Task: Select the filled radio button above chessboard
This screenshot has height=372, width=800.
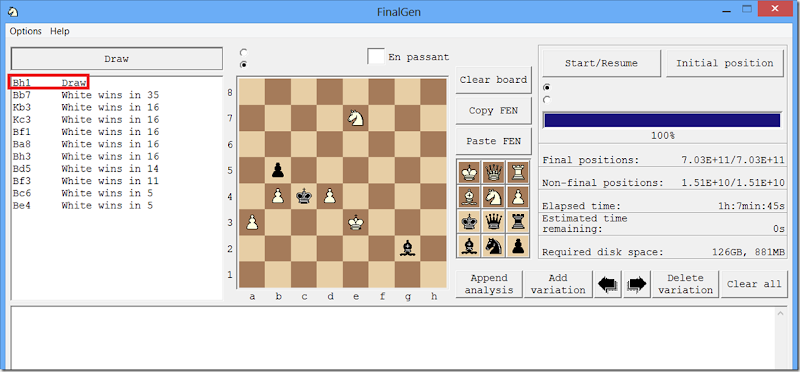Action: coord(244,65)
